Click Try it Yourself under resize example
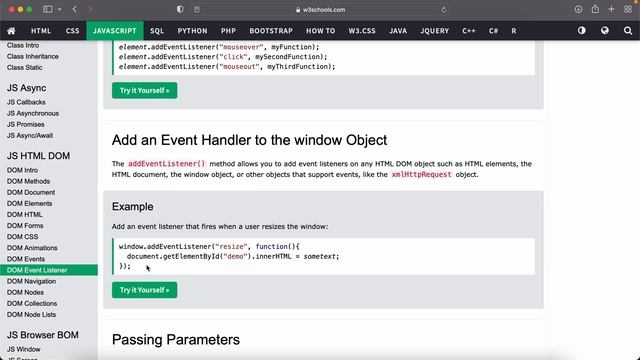The height and width of the screenshot is (360, 640). (144, 290)
